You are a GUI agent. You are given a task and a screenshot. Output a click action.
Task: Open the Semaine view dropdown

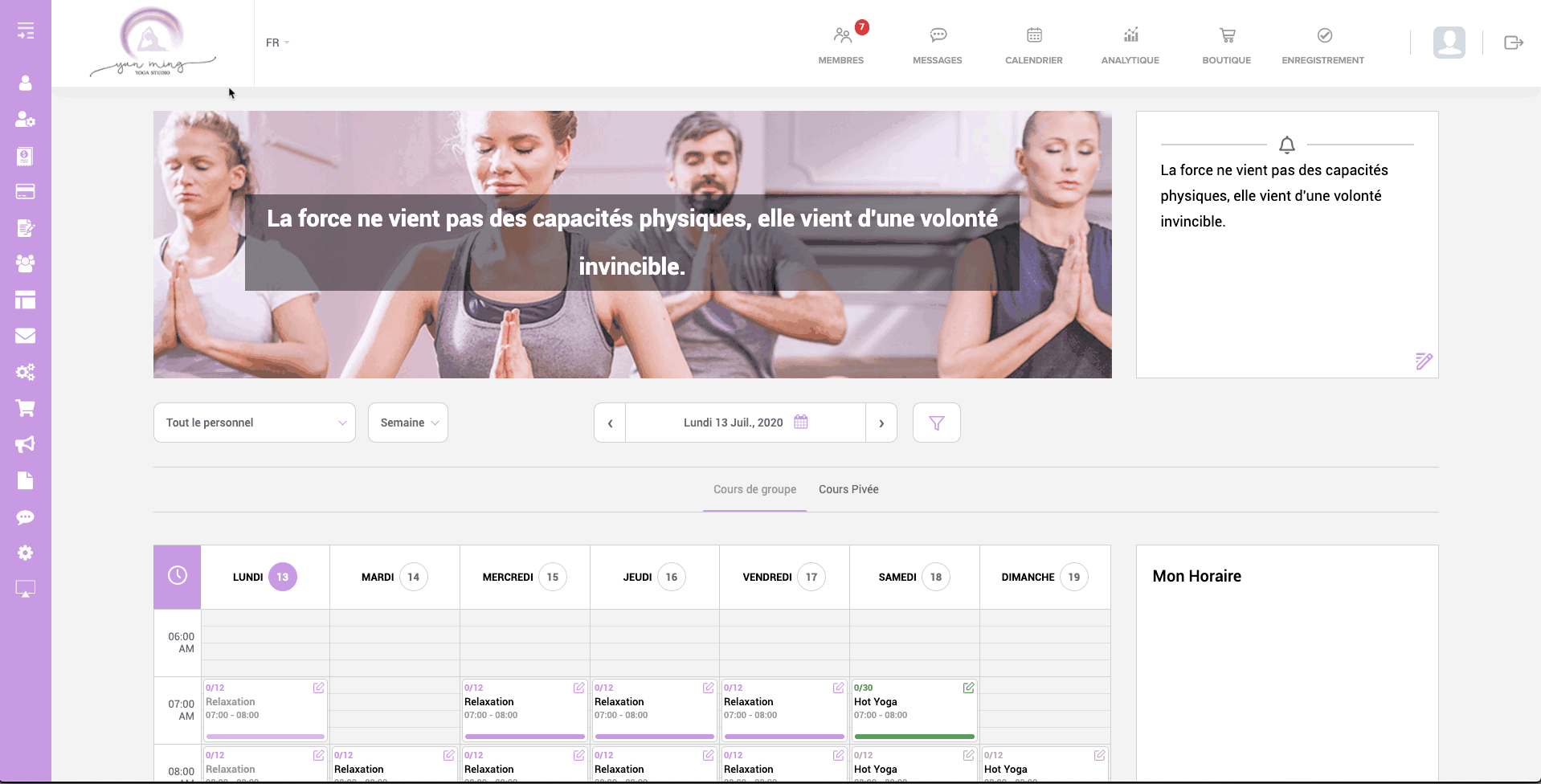pyautogui.click(x=408, y=423)
